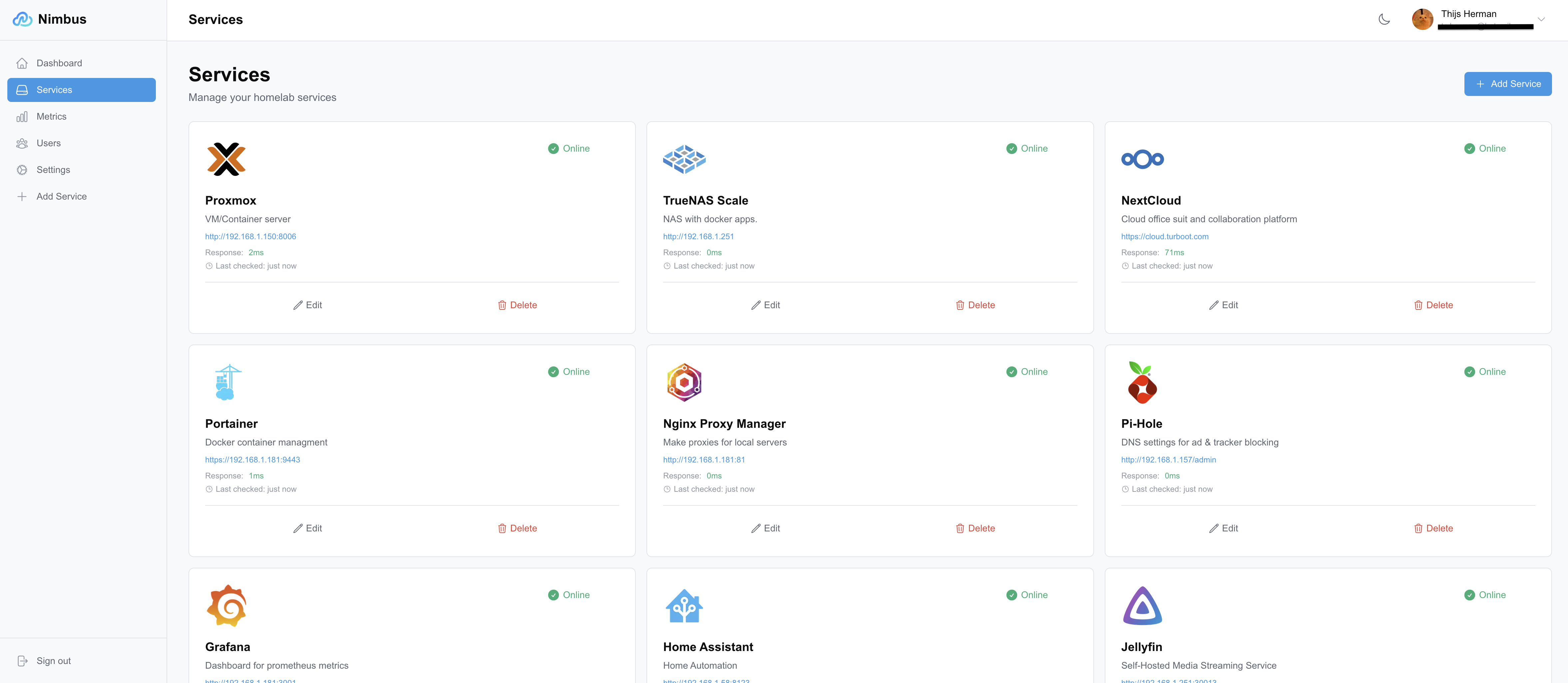Click the Proxmox service logo icon
Image resolution: width=1568 pixels, height=683 pixels.
pos(226,160)
